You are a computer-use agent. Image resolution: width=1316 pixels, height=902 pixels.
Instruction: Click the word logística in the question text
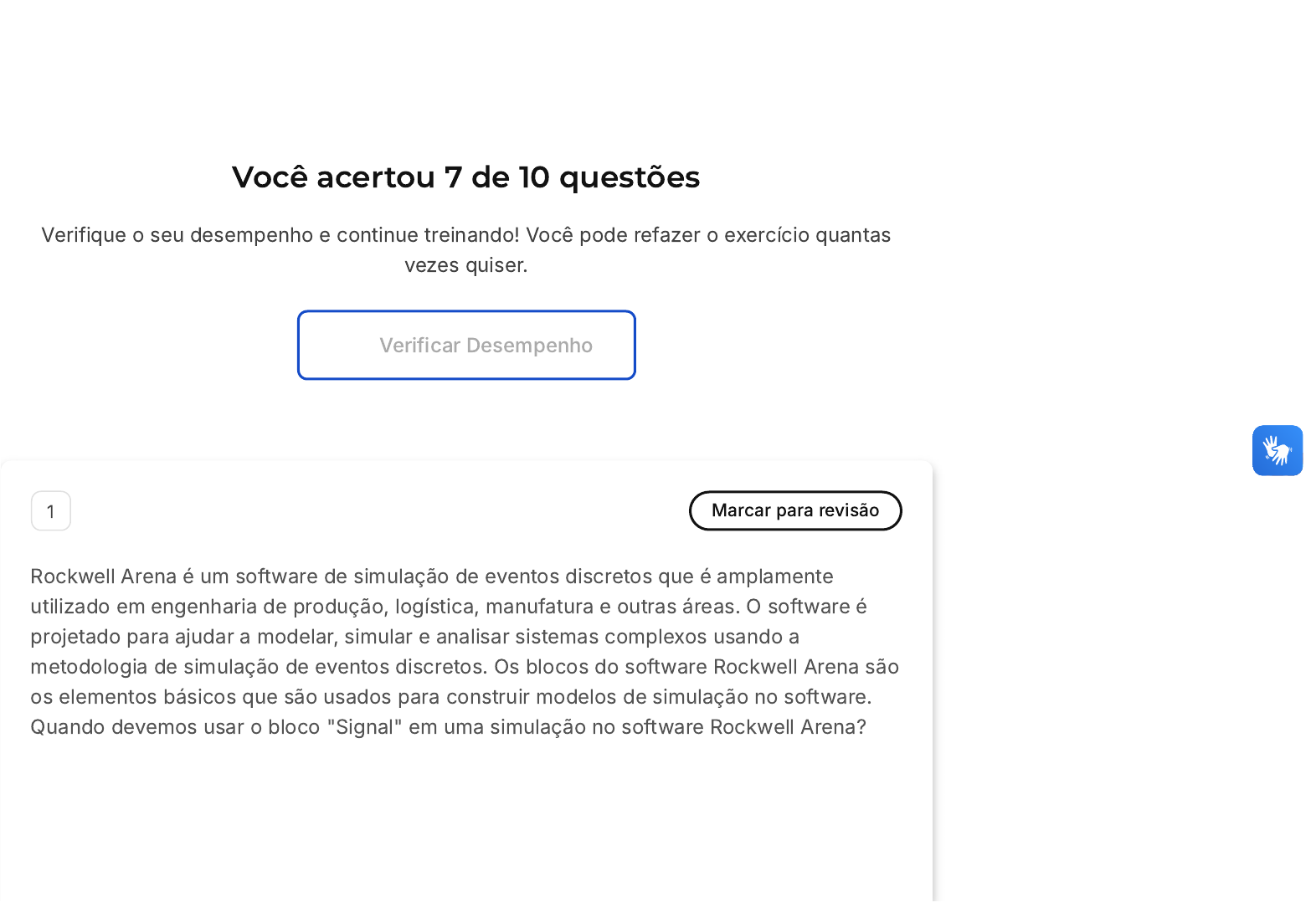(x=435, y=607)
